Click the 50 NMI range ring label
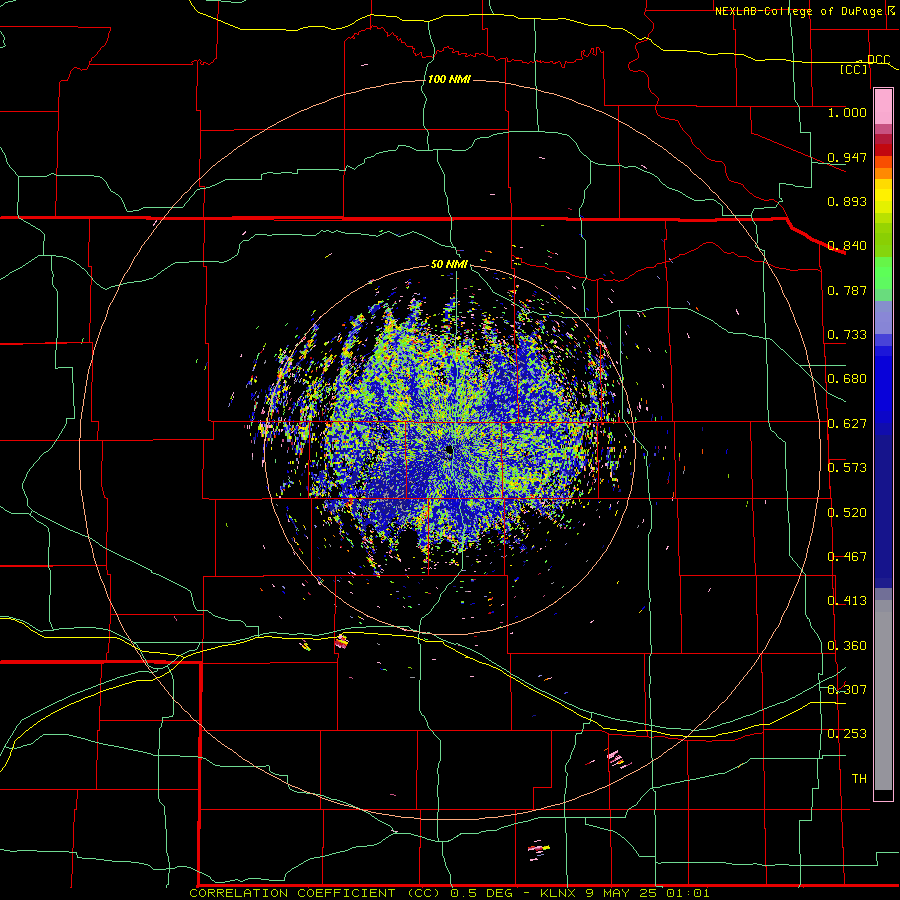 [449, 265]
